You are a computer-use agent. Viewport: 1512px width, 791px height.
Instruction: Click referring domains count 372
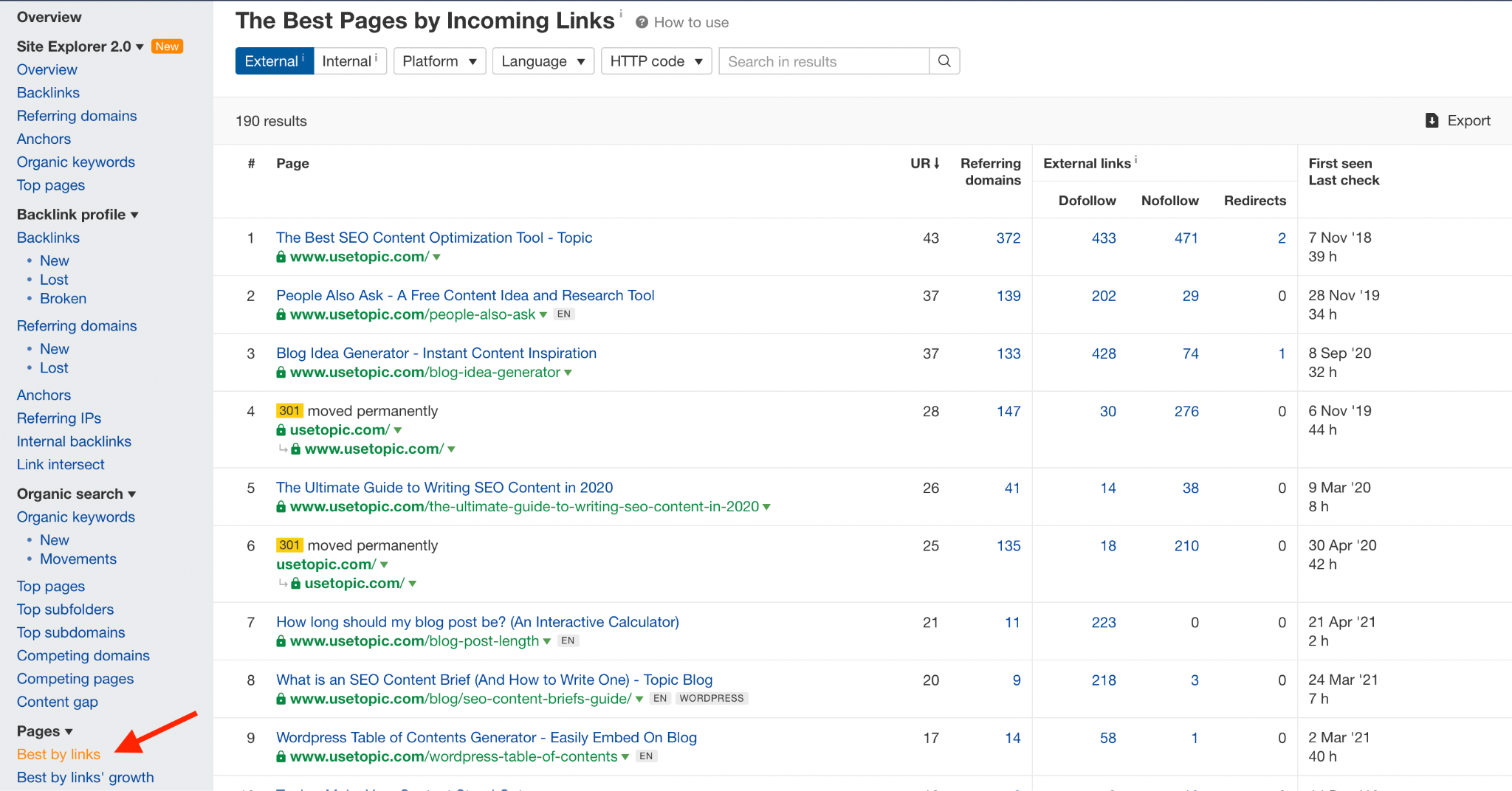coord(1008,238)
